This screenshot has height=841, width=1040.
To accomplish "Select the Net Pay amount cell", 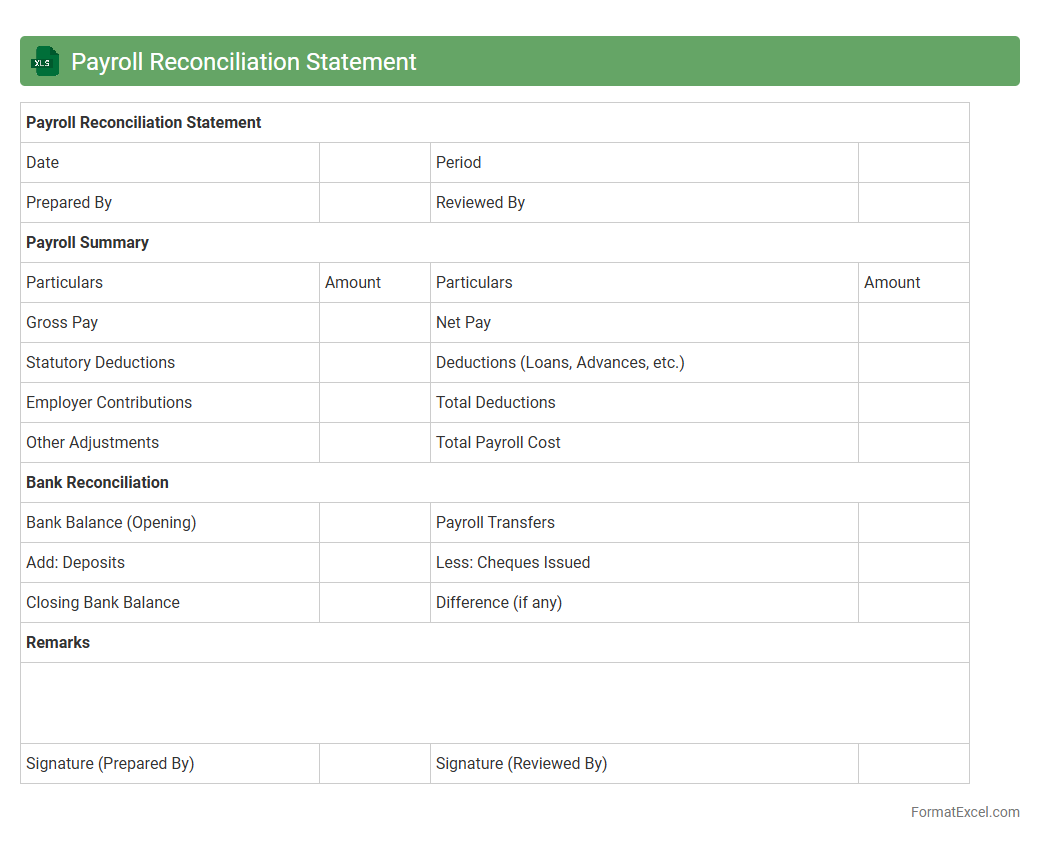I will [913, 323].
